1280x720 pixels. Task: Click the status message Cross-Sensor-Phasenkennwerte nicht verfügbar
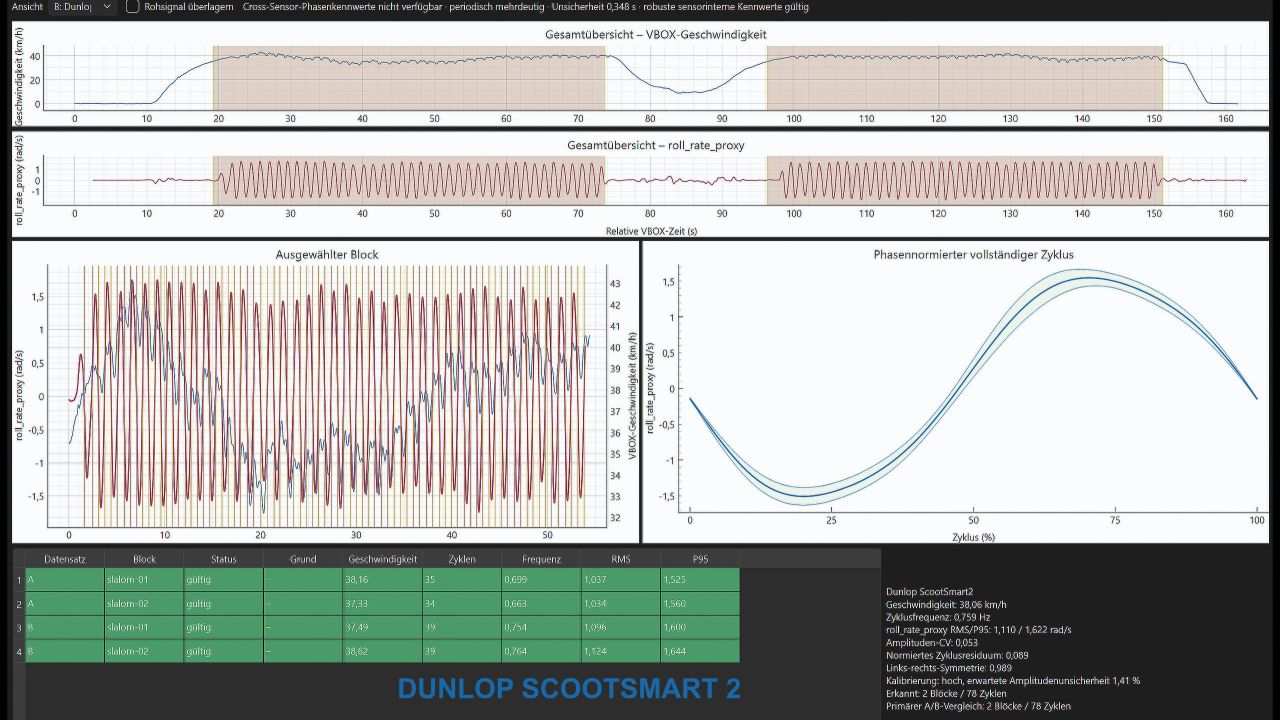343,7
